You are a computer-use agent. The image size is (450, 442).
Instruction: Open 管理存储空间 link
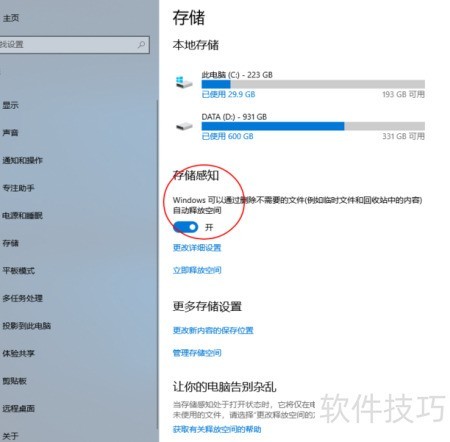click(197, 353)
